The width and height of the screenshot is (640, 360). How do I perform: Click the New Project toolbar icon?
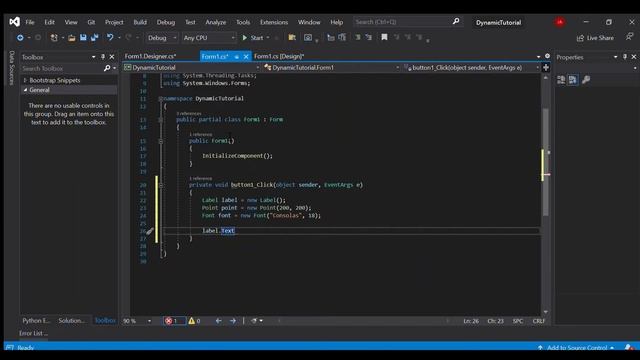(54, 38)
